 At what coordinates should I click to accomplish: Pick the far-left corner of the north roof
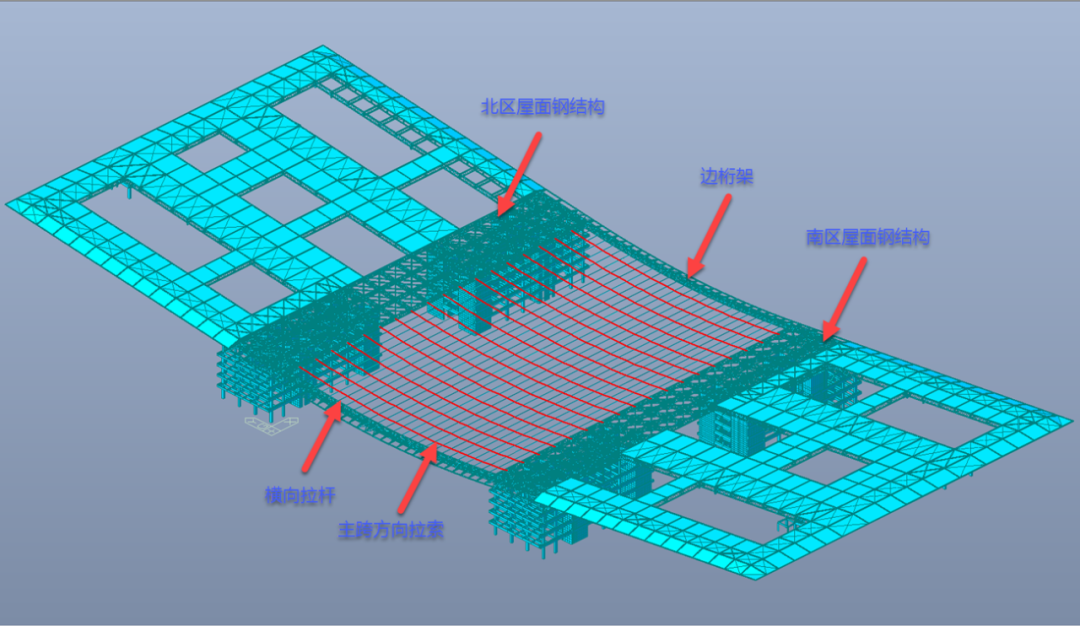[12, 204]
